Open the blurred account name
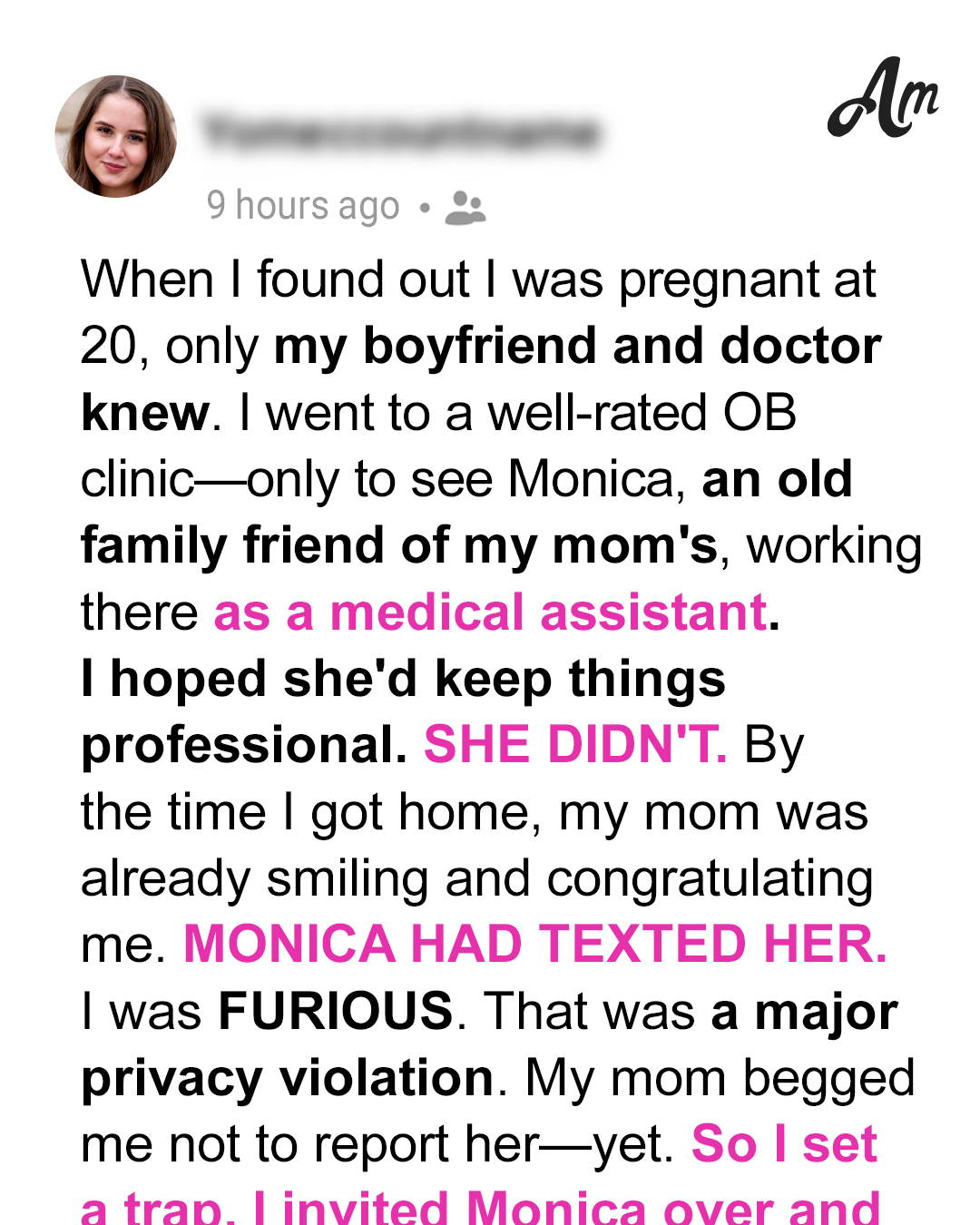The image size is (980, 1225). point(401,132)
